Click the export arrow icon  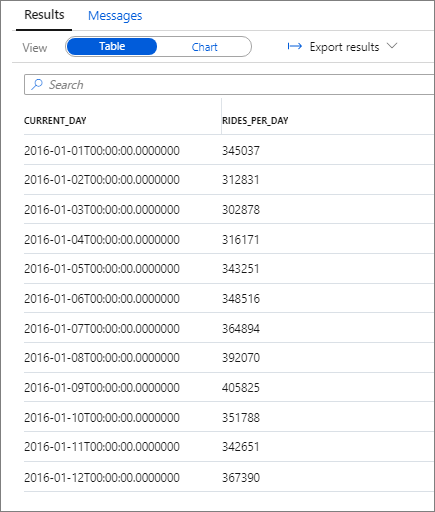click(295, 46)
